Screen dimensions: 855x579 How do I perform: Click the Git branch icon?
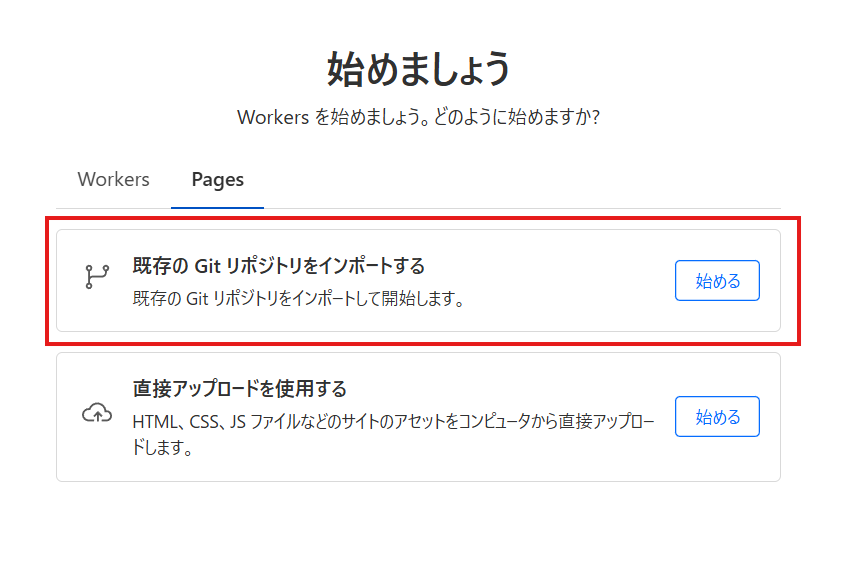coord(97,276)
